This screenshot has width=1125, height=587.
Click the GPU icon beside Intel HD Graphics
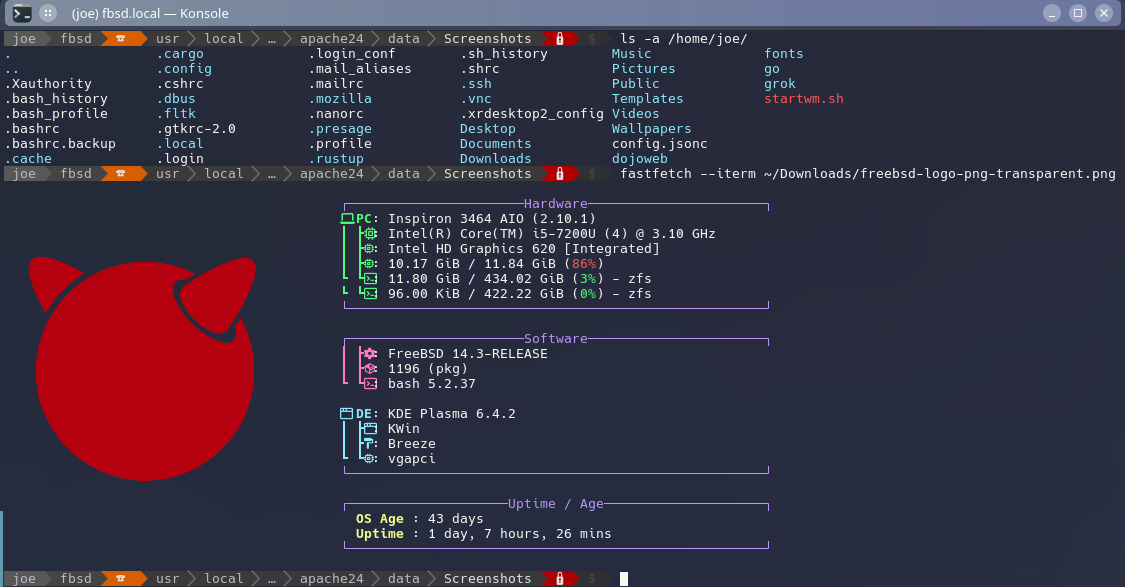click(x=370, y=249)
